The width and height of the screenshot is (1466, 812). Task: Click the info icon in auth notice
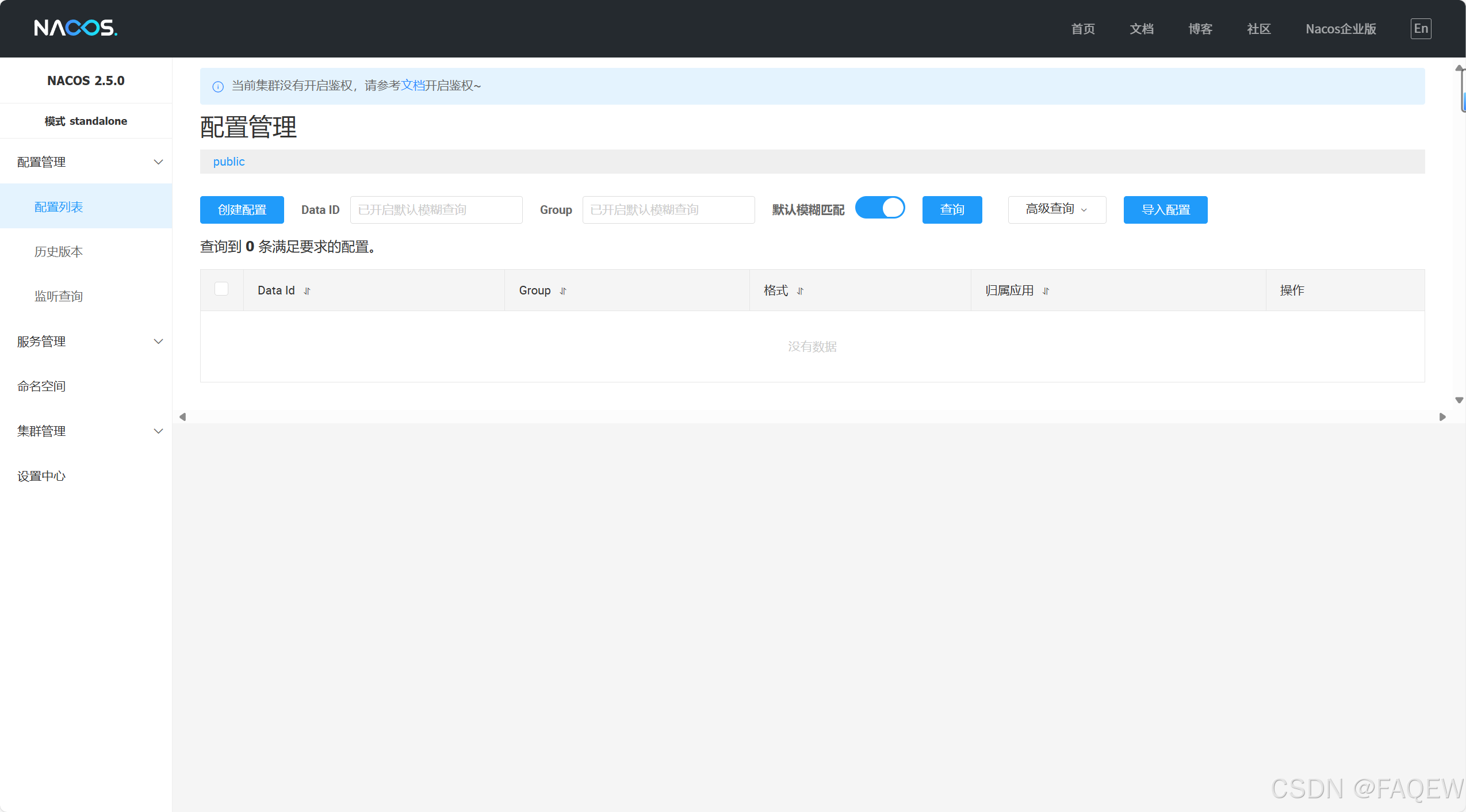tap(218, 86)
